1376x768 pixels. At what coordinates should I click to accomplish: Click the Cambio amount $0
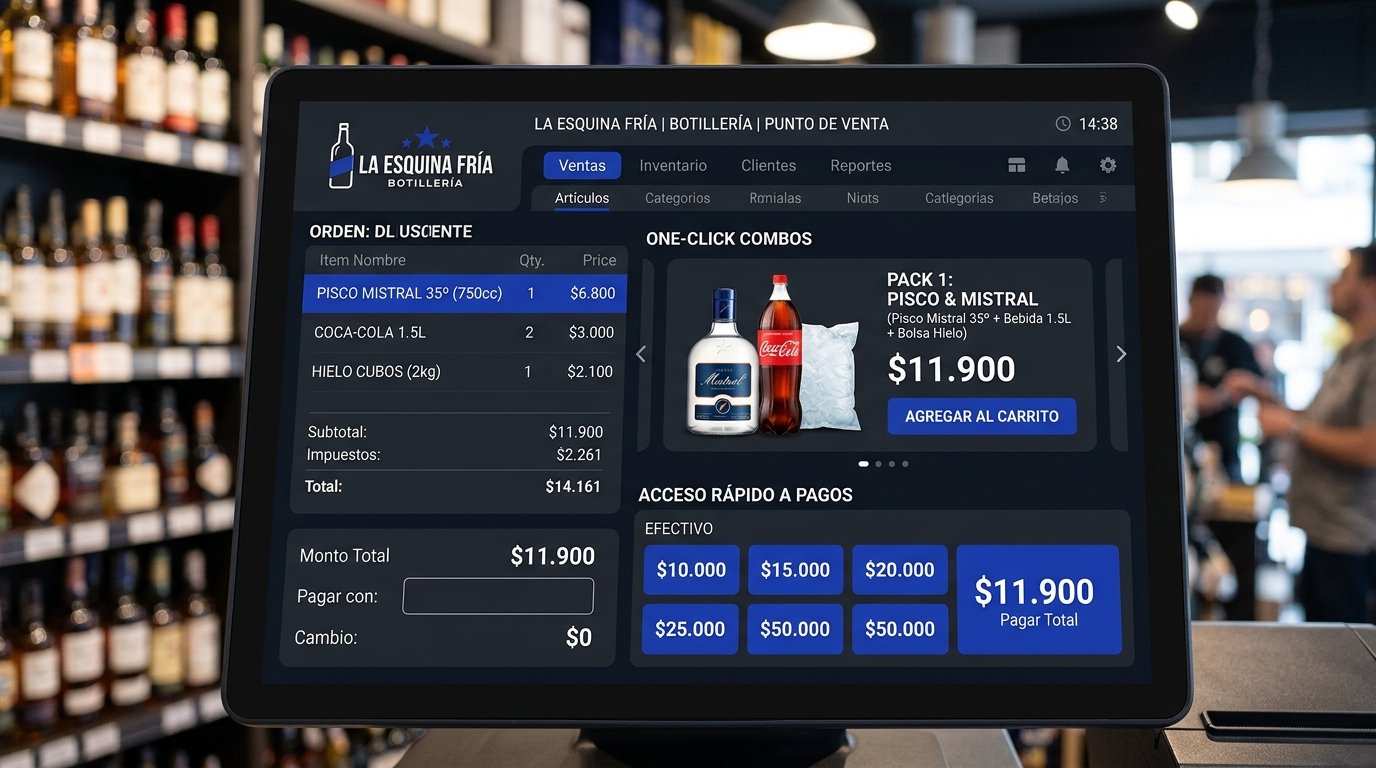(579, 638)
